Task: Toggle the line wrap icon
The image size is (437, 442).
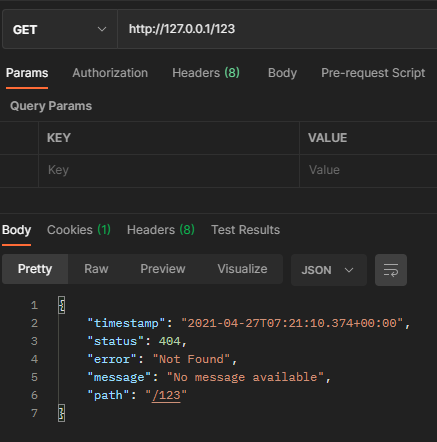Action: pyautogui.click(x=391, y=270)
